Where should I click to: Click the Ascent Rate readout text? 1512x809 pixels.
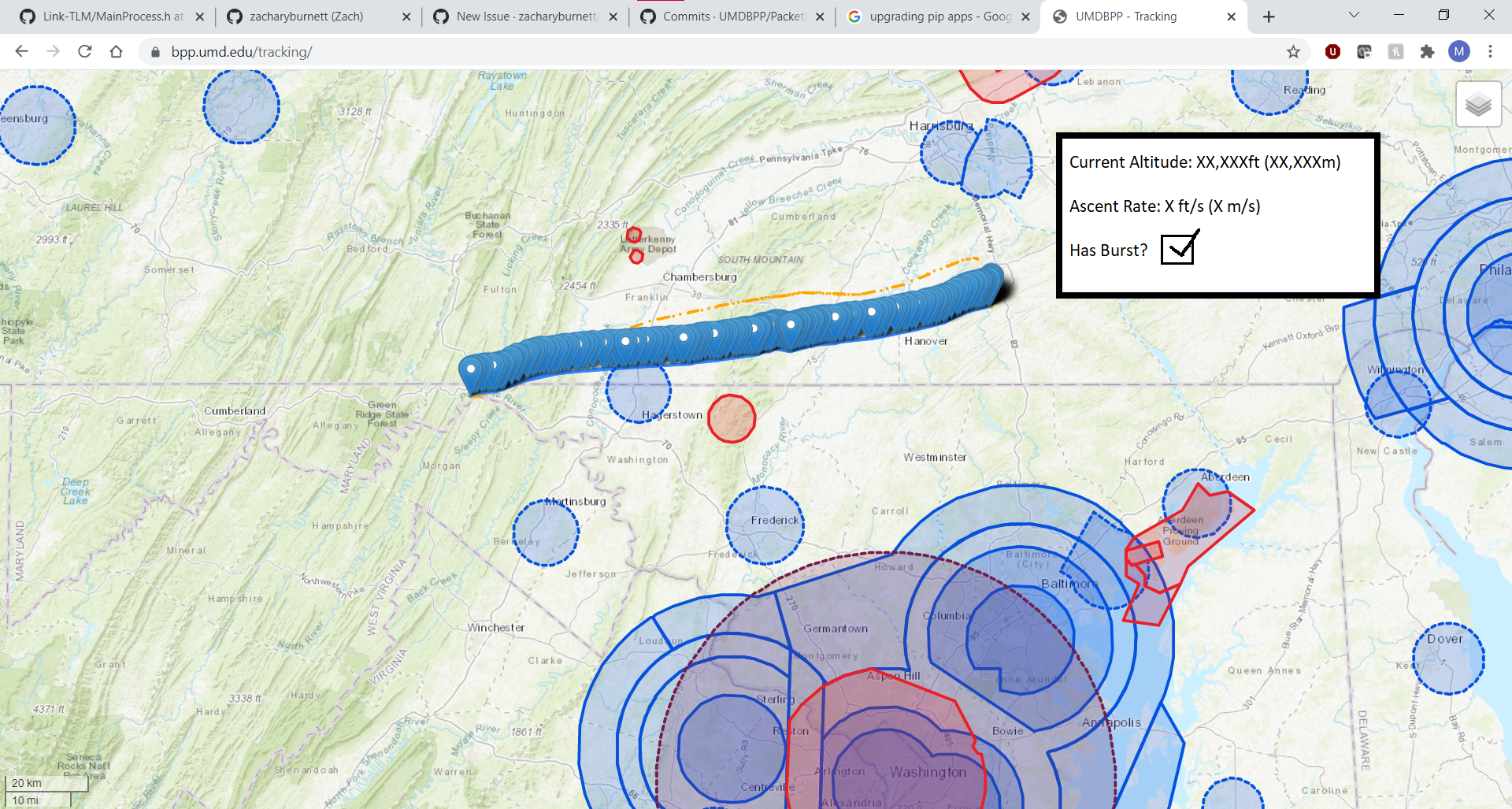(1165, 206)
